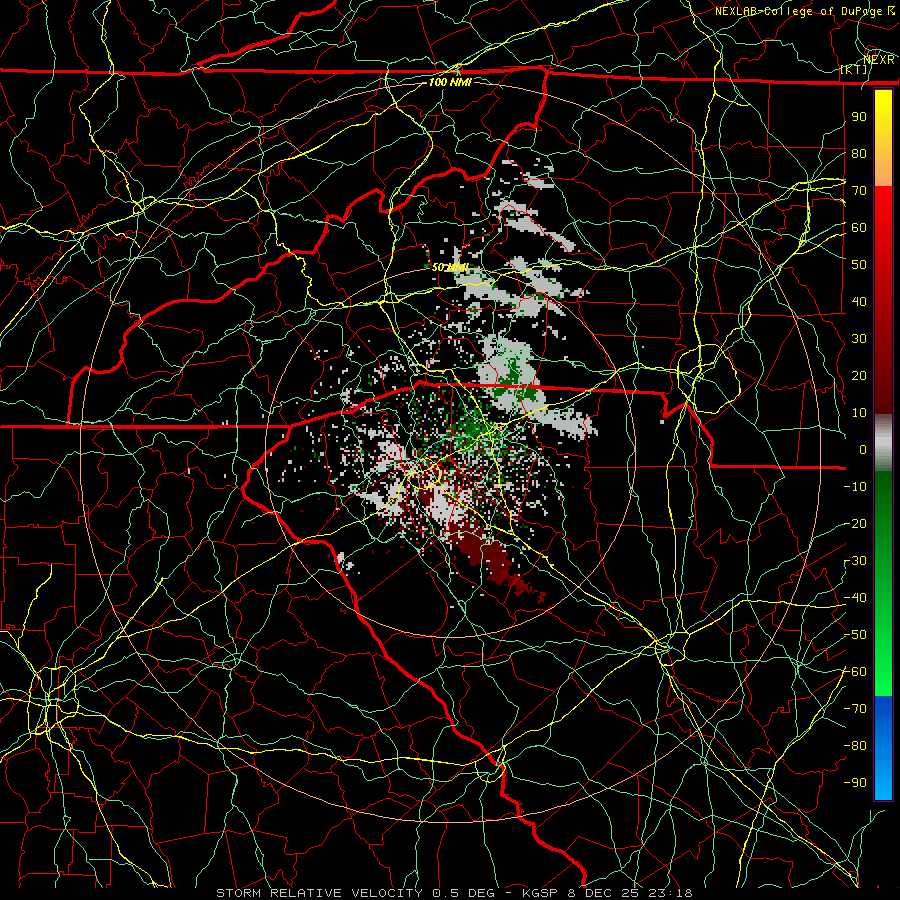
Task: Select the 70 value on velocity scale
Action: 859,191
